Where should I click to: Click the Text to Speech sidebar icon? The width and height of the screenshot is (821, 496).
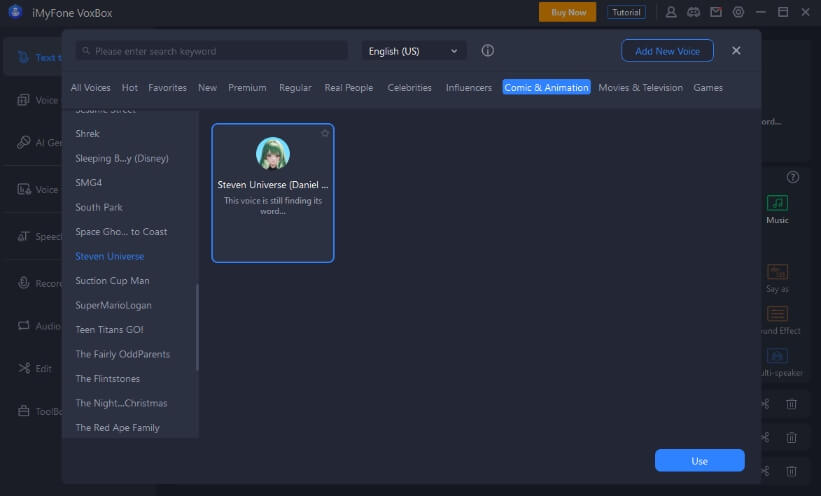tap(23, 57)
